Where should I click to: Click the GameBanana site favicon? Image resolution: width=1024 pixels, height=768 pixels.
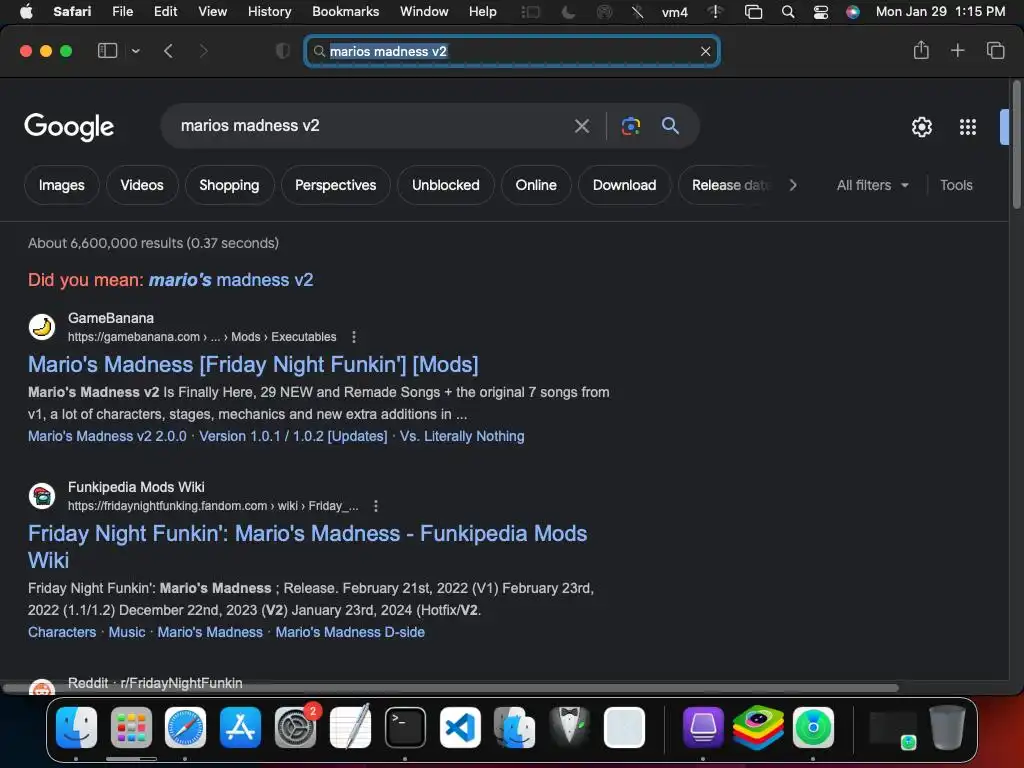(42, 327)
